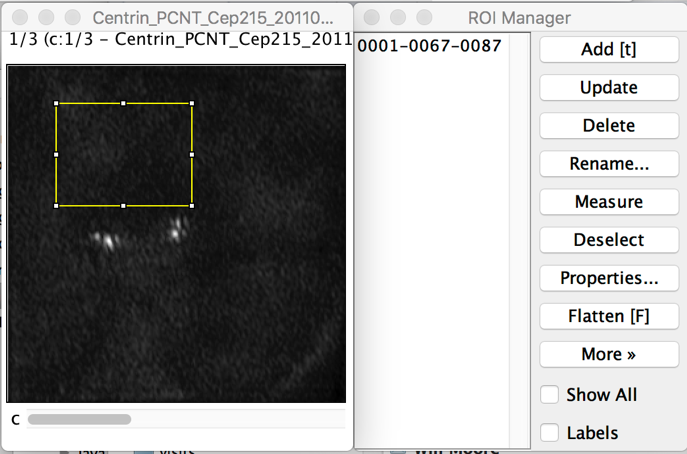
Task: Enable the Show All checkbox
Action: [x=549, y=394]
